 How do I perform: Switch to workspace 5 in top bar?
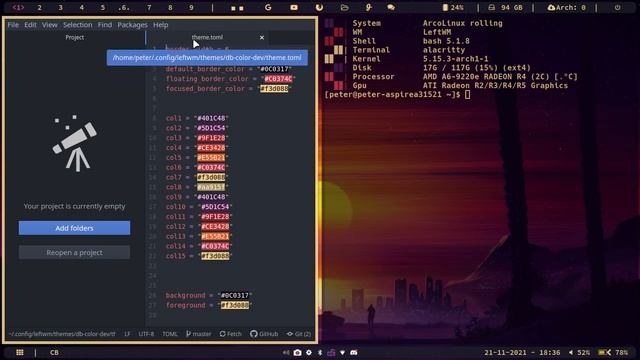pos(102,7)
